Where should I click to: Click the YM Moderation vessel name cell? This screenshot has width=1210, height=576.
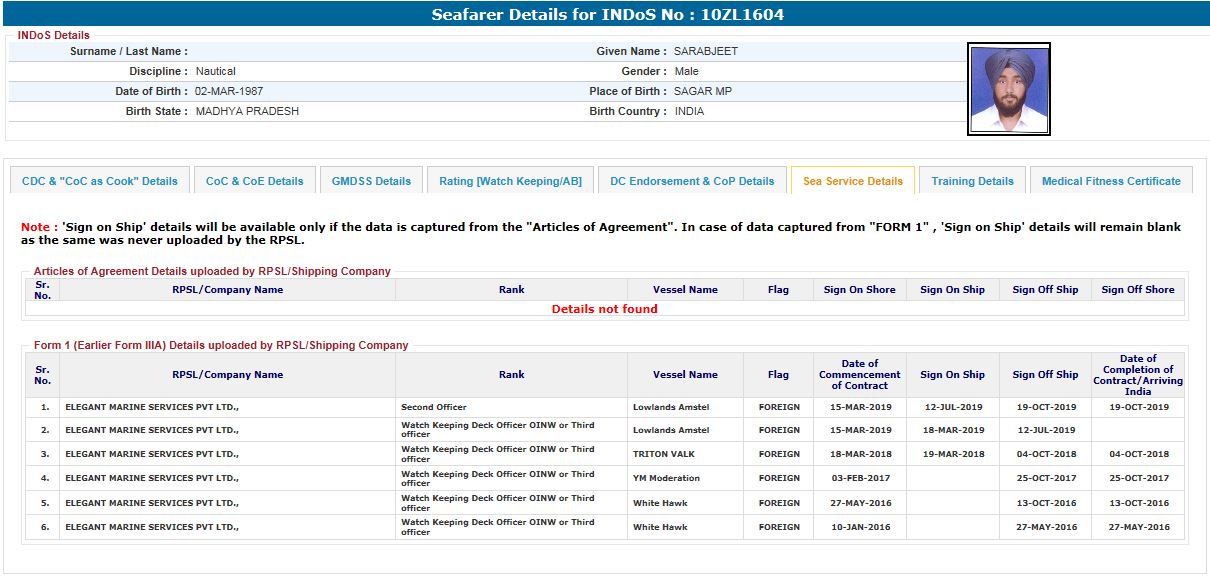[666, 478]
